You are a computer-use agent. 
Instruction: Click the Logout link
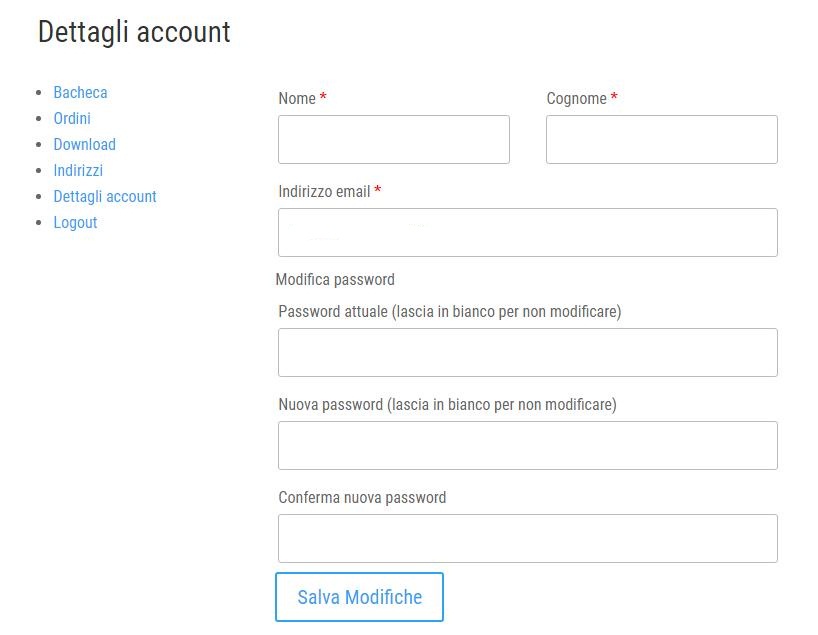point(75,223)
